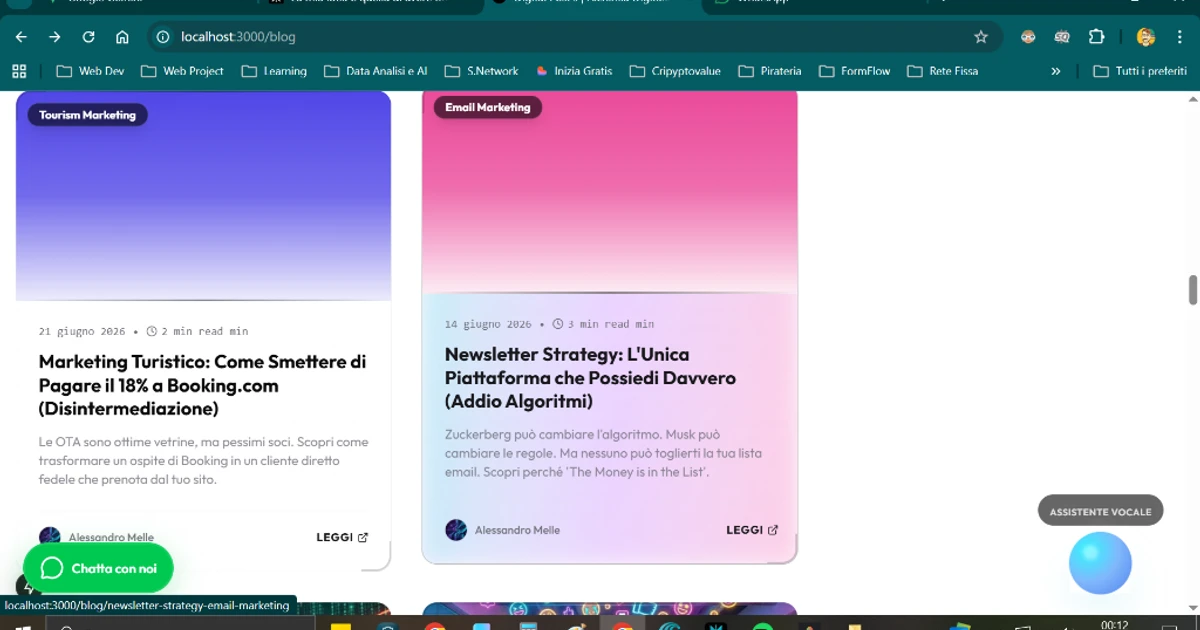Click the Tourism Marketing category tag

87,115
